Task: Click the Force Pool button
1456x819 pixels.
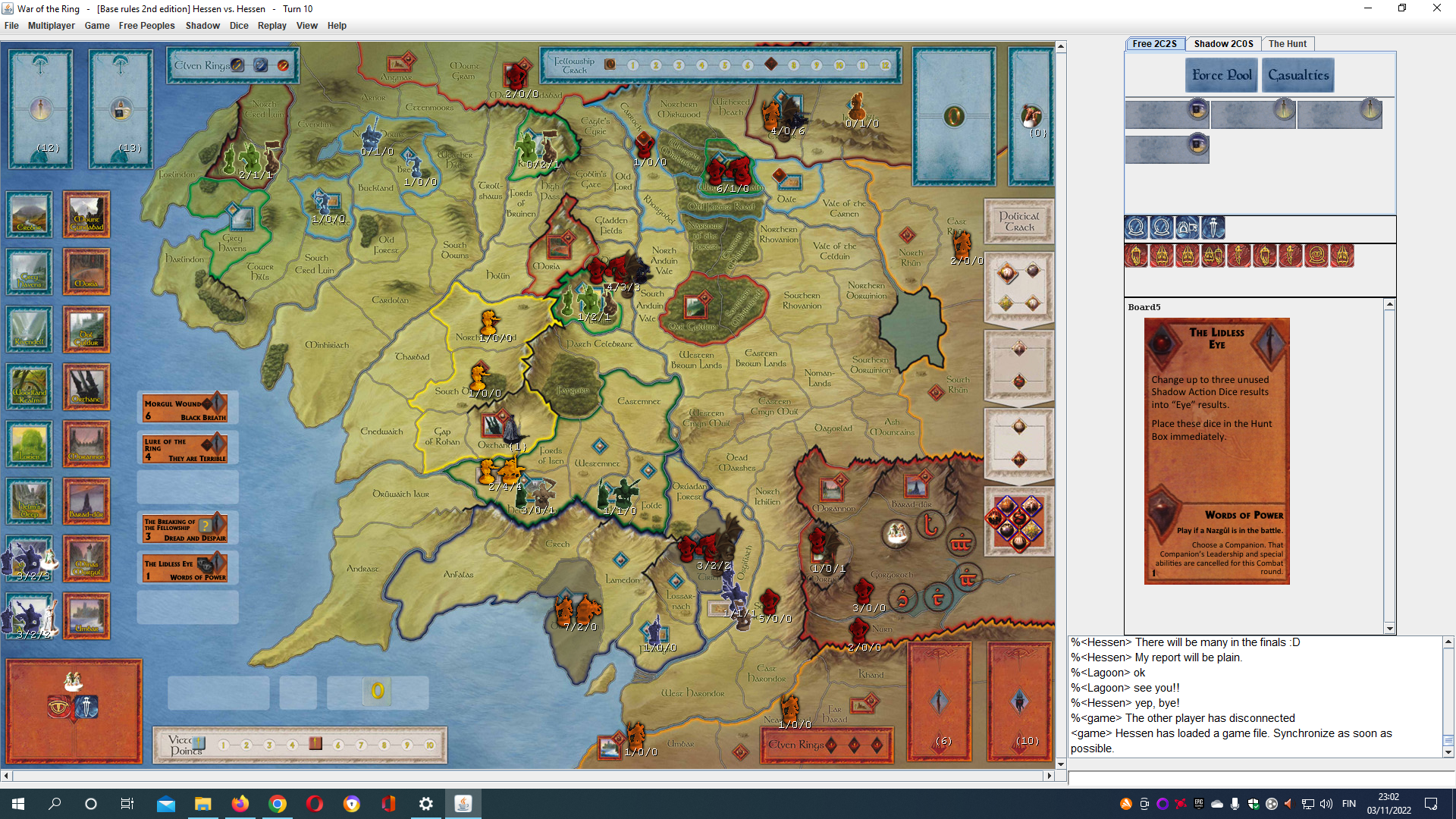Action: tap(1221, 75)
